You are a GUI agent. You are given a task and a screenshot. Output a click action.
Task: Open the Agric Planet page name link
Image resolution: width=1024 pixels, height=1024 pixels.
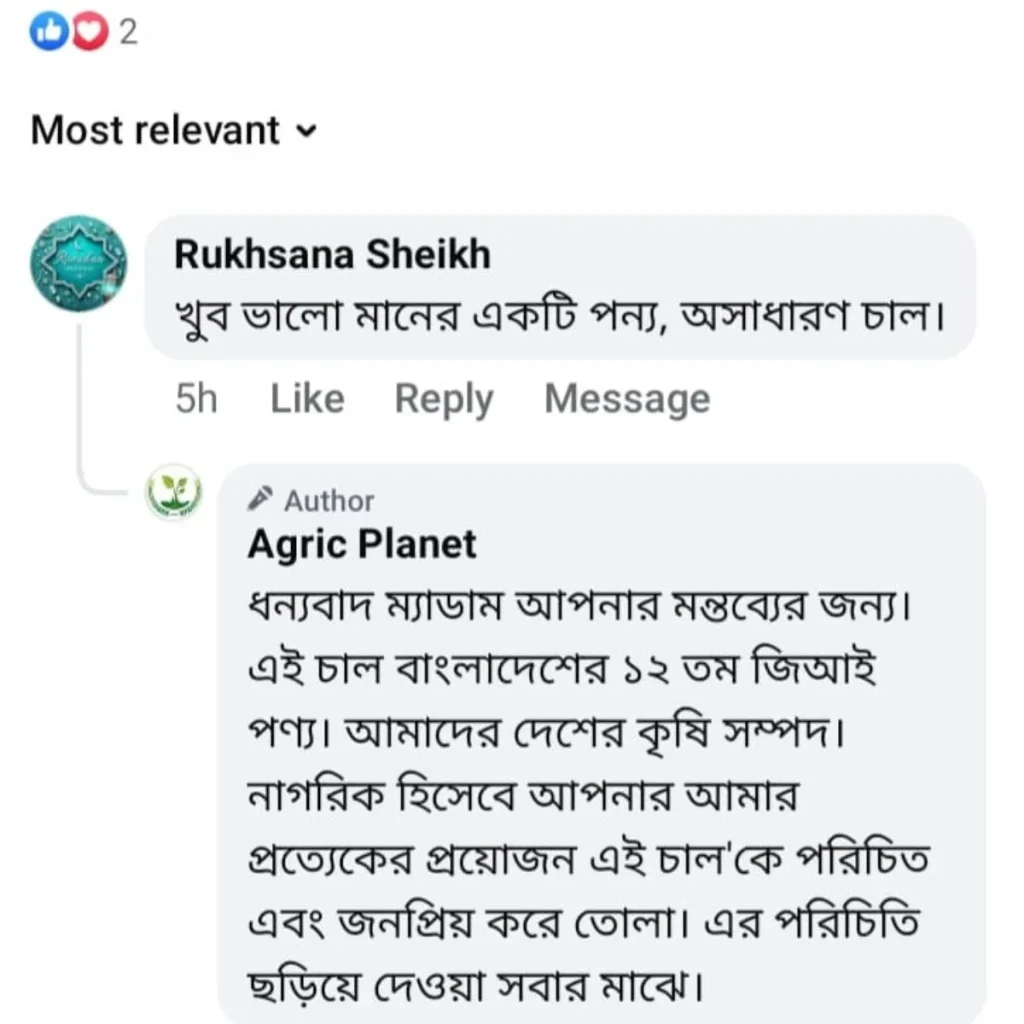click(362, 544)
